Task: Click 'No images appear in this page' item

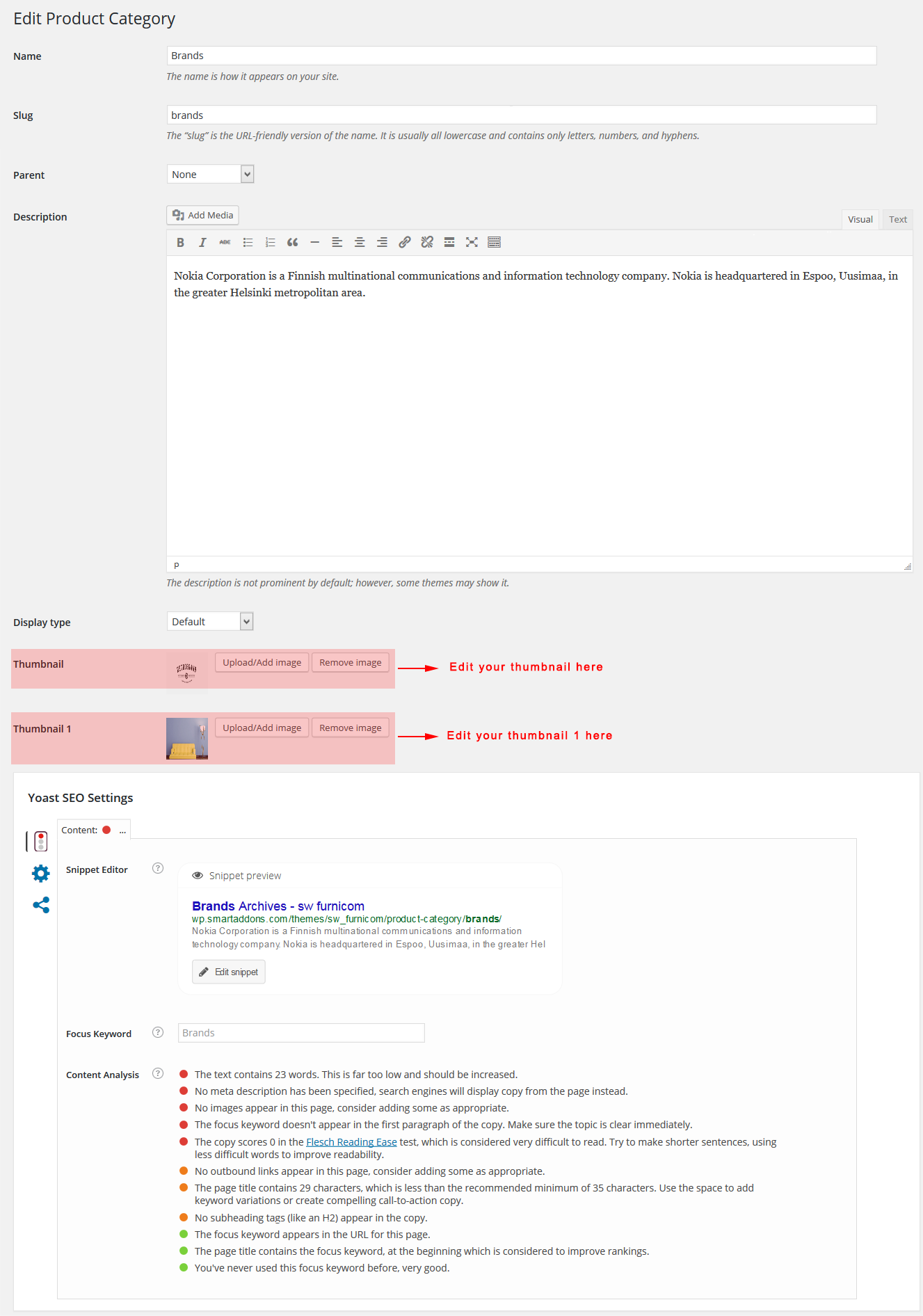Action: coord(352,1107)
